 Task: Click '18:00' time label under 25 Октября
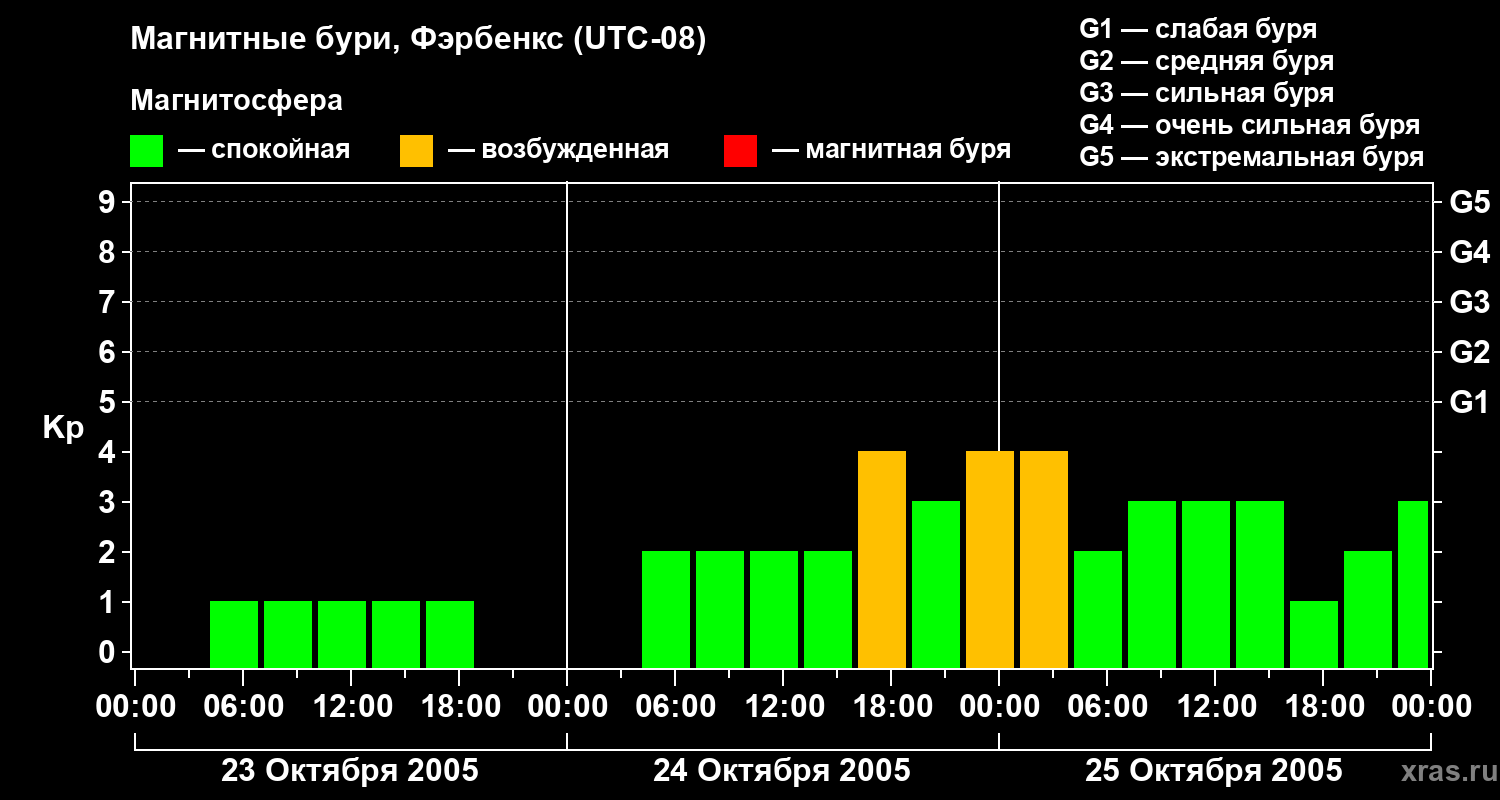click(1323, 706)
